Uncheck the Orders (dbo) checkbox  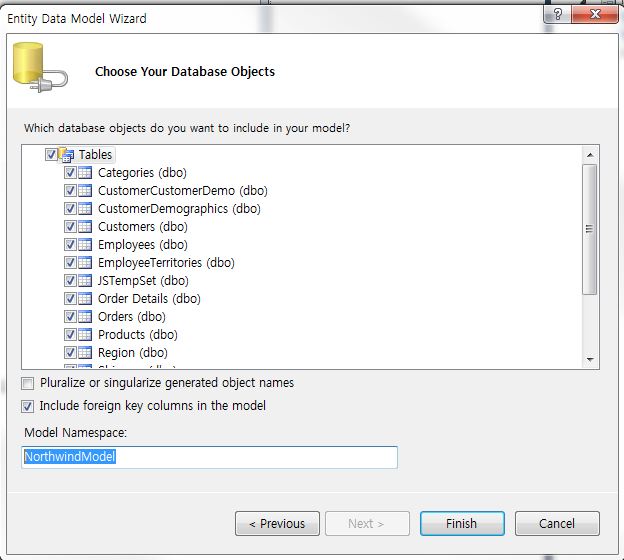click(70, 317)
